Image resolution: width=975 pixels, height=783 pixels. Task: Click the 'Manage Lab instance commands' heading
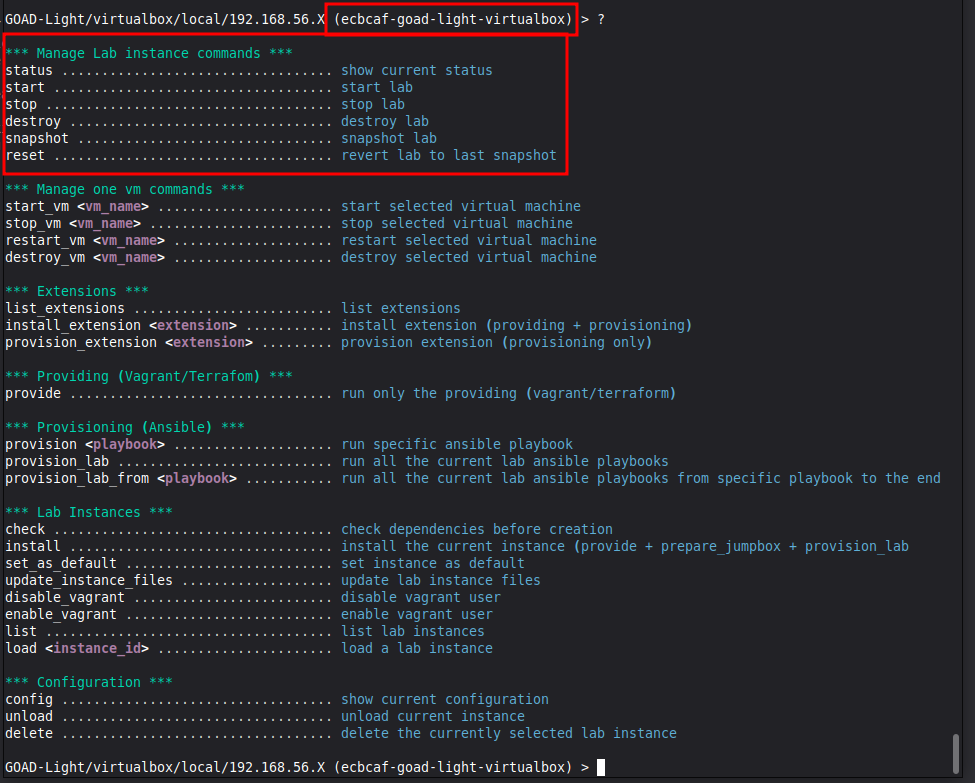(x=149, y=53)
